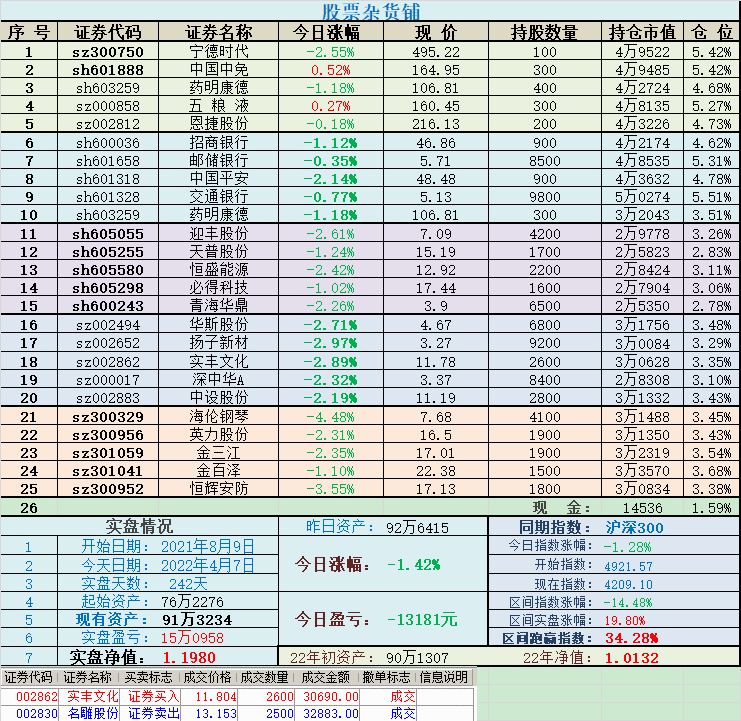Select 交通银行 holding quantity 9800
The height and width of the screenshot is (721, 741).
click(545, 197)
